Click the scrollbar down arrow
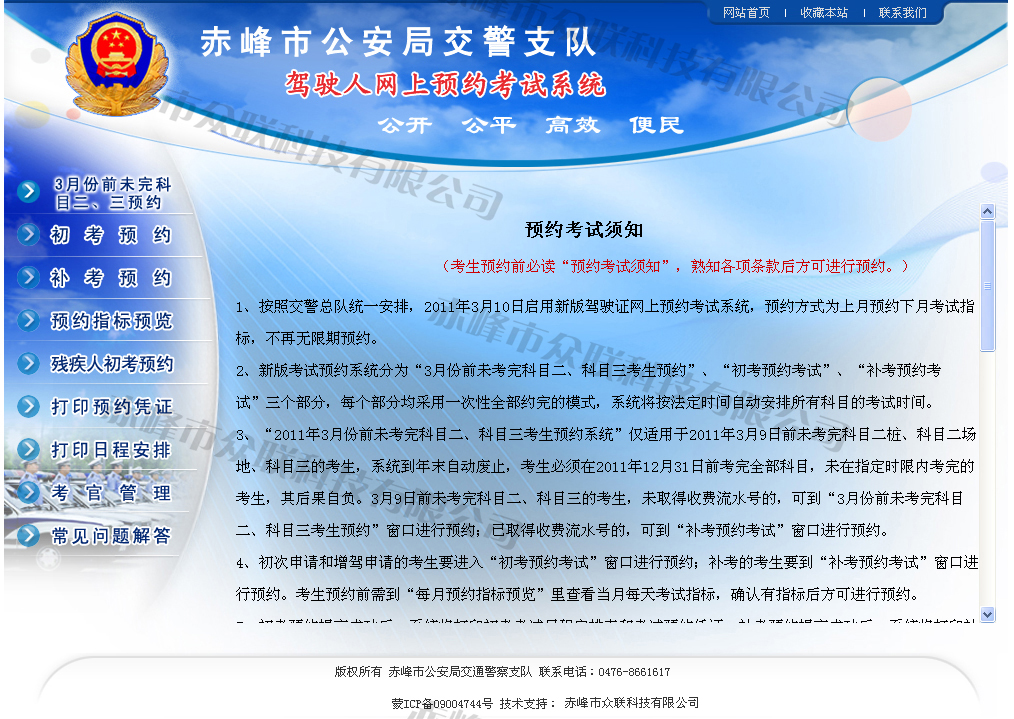Image resolution: width=1014 pixels, height=719 pixels. [x=988, y=614]
